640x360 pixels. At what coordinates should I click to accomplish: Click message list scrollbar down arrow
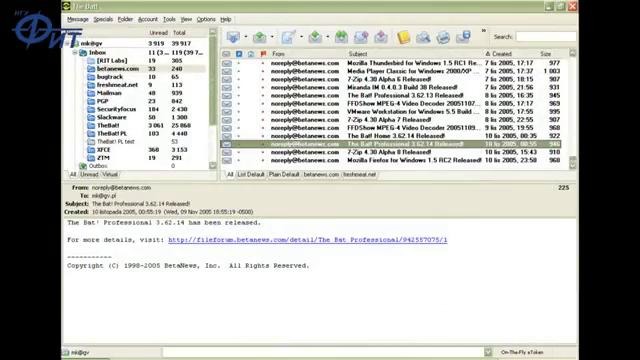tap(573, 165)
